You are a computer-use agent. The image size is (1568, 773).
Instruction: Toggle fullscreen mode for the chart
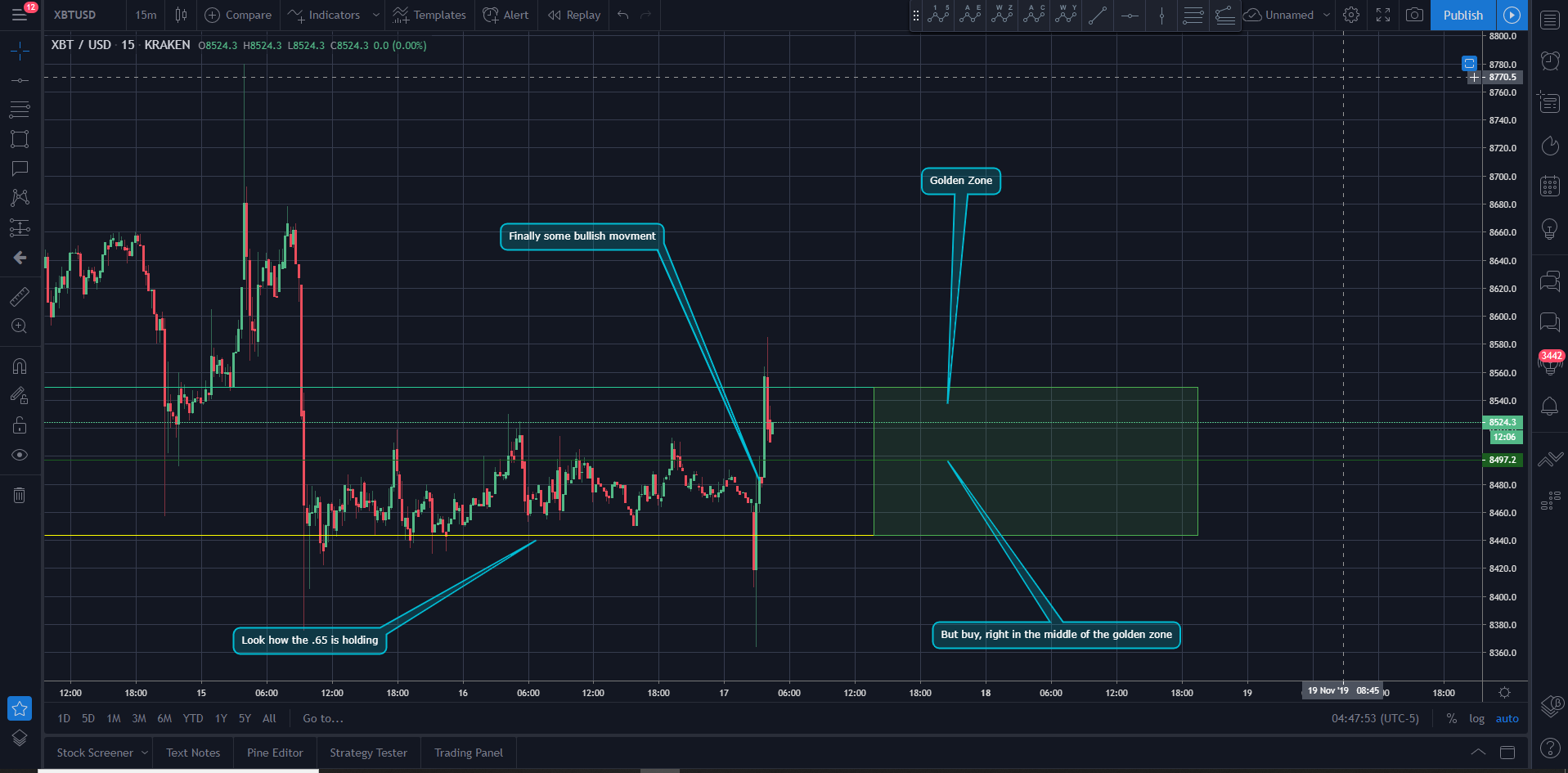coord(1383,15)
